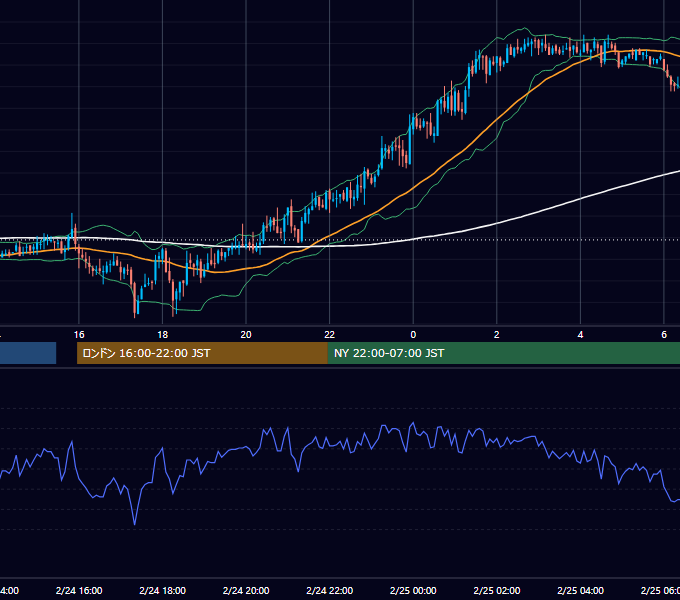This screenshot has width=680, height=600.
Task: Click the 6 label on the price chart time axis
Action: click(x=664, y=335)
